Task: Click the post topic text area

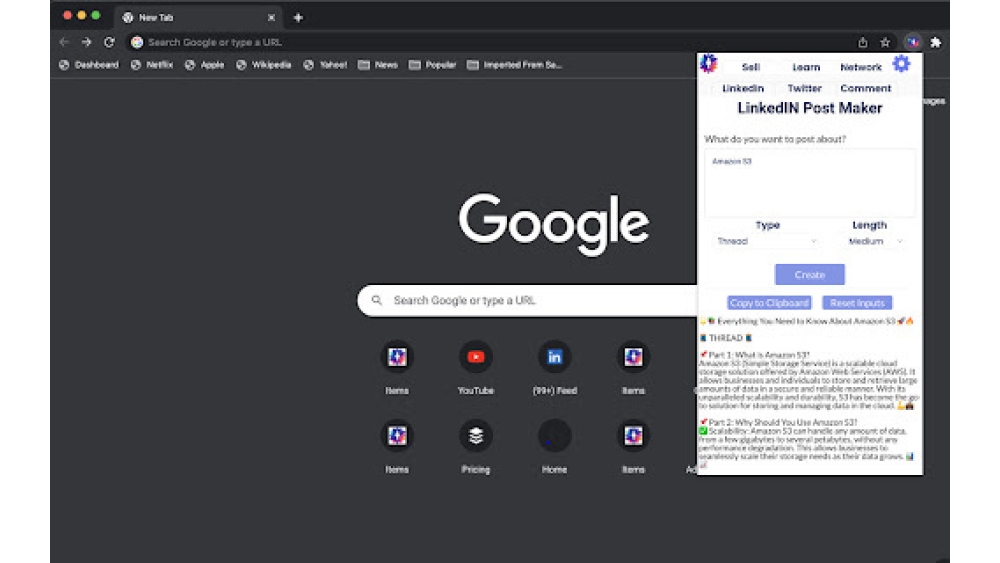Action: pyautogui.click(x=809, y=184)
